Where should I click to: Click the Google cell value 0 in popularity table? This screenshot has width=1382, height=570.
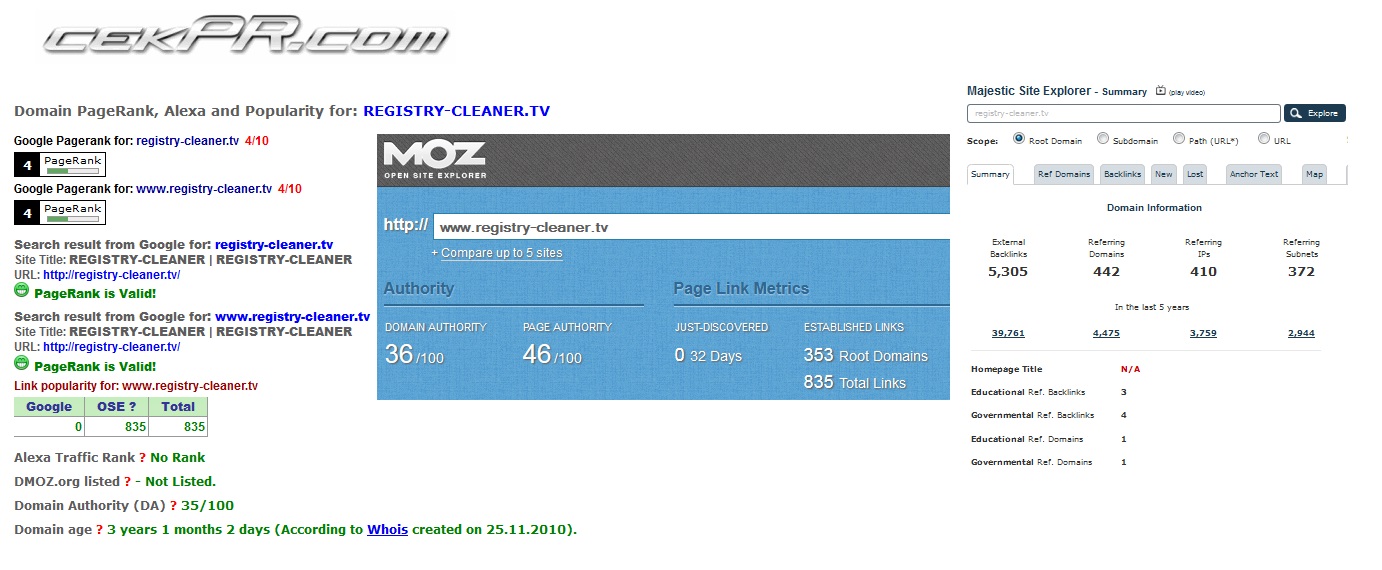50,427
